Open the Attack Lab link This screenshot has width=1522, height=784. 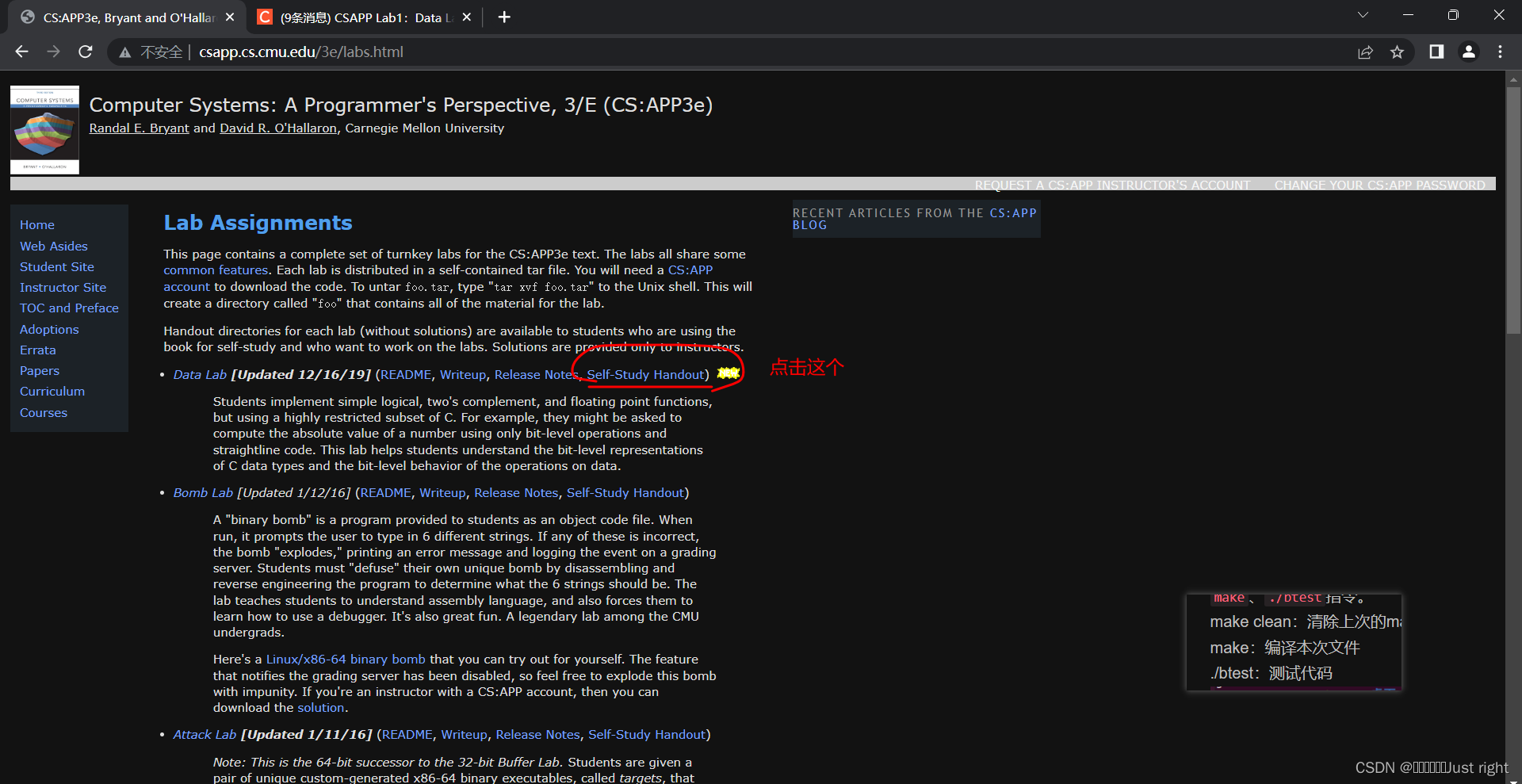205,735
